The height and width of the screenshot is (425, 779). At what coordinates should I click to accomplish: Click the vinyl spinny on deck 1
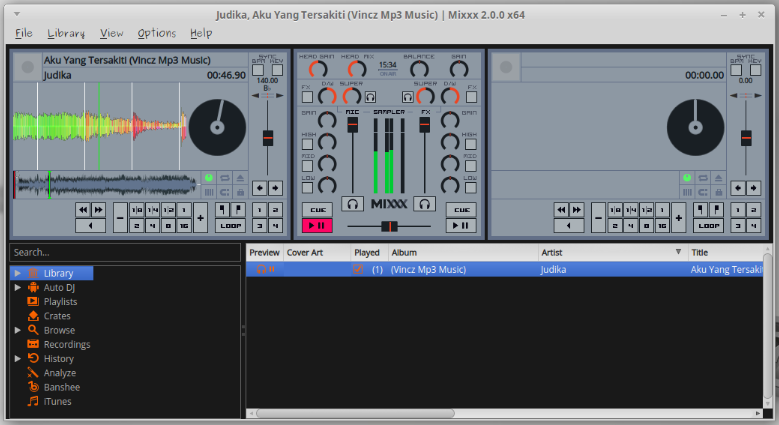click(217, 127)
